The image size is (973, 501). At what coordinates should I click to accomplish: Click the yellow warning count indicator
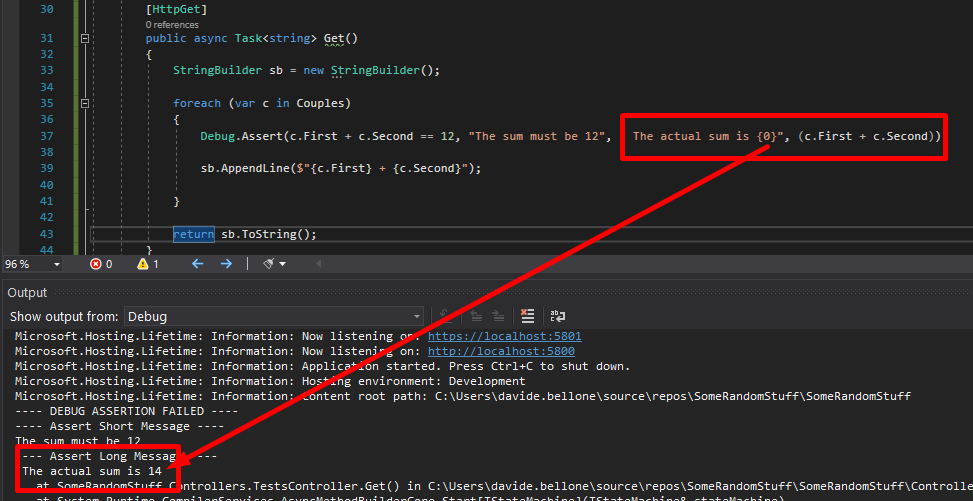click(147, 264)
